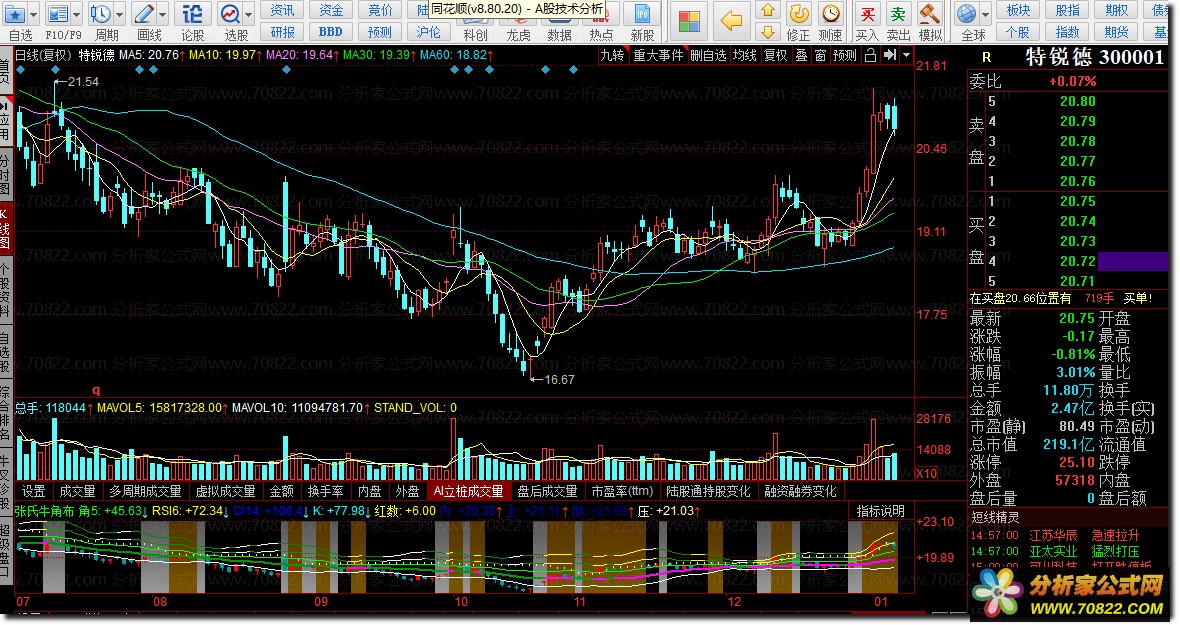Toggle the 九转 indicator

[x=613, y=55]
